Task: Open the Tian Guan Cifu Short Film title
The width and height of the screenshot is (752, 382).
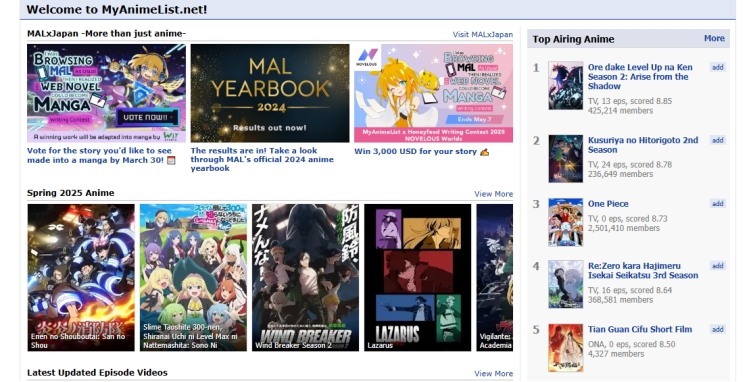Action: (x=640, y=329)
